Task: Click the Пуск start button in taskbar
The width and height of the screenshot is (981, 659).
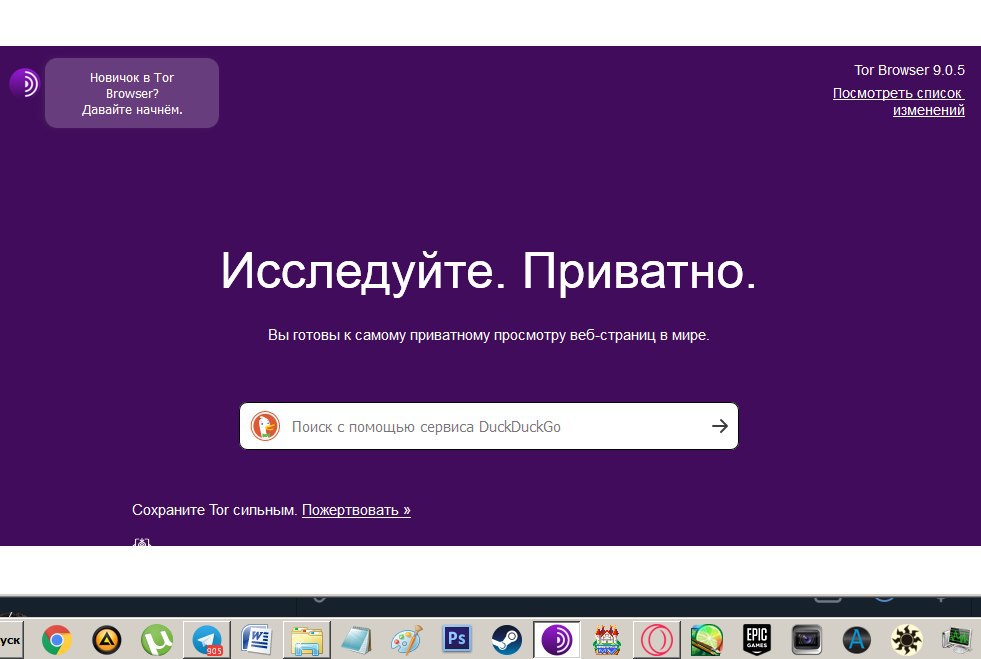Action: pos(11,640)
